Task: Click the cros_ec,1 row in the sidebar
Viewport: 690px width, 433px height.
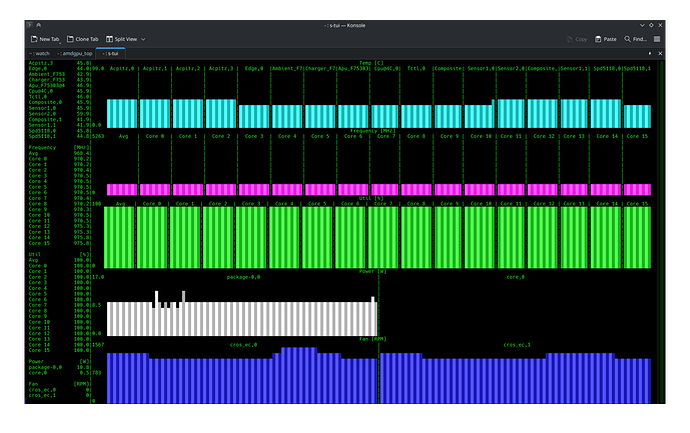Action: click(x=59, y=396)
